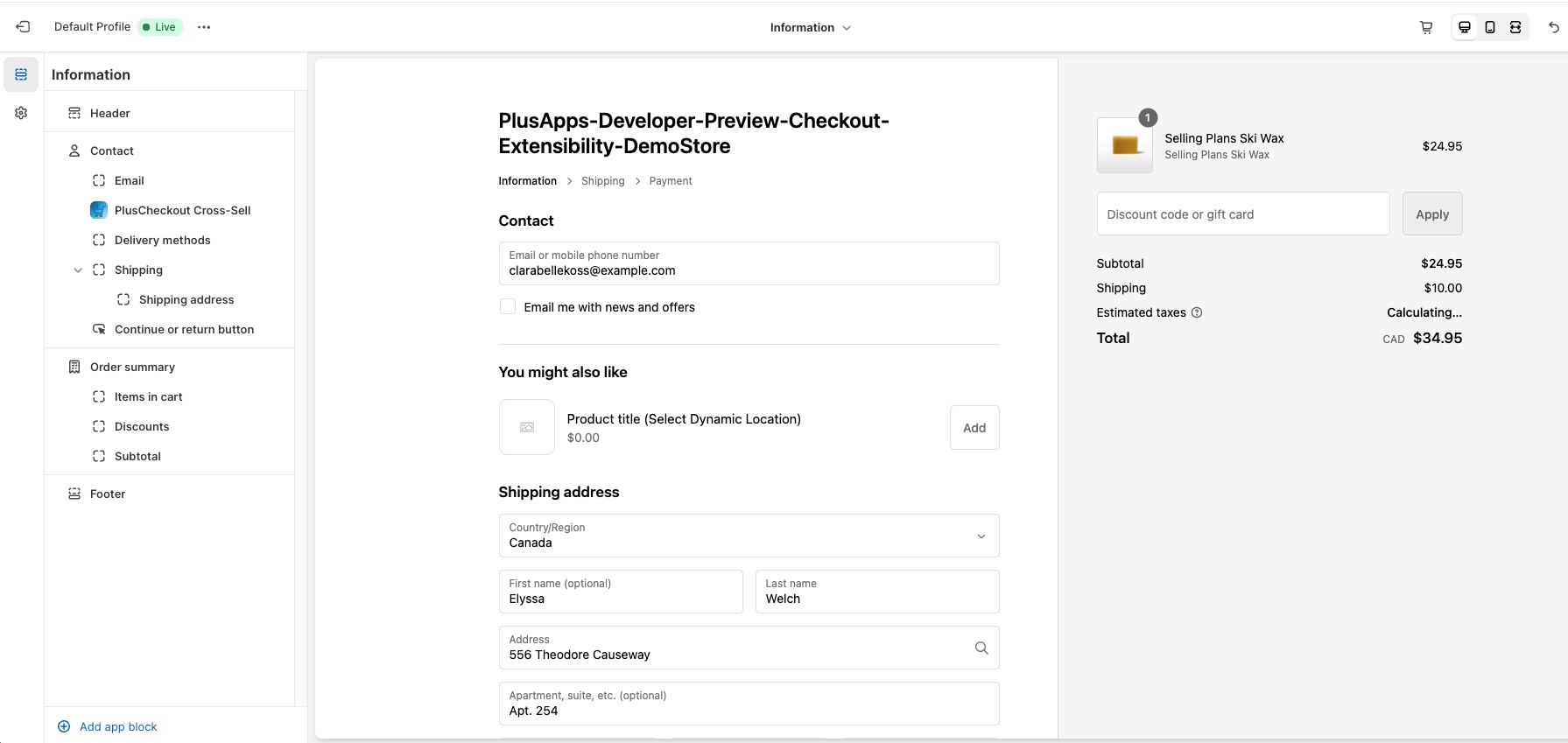Switch to mobile preview view
The image size is (1568, 743).
click(x=1490, y=27)
